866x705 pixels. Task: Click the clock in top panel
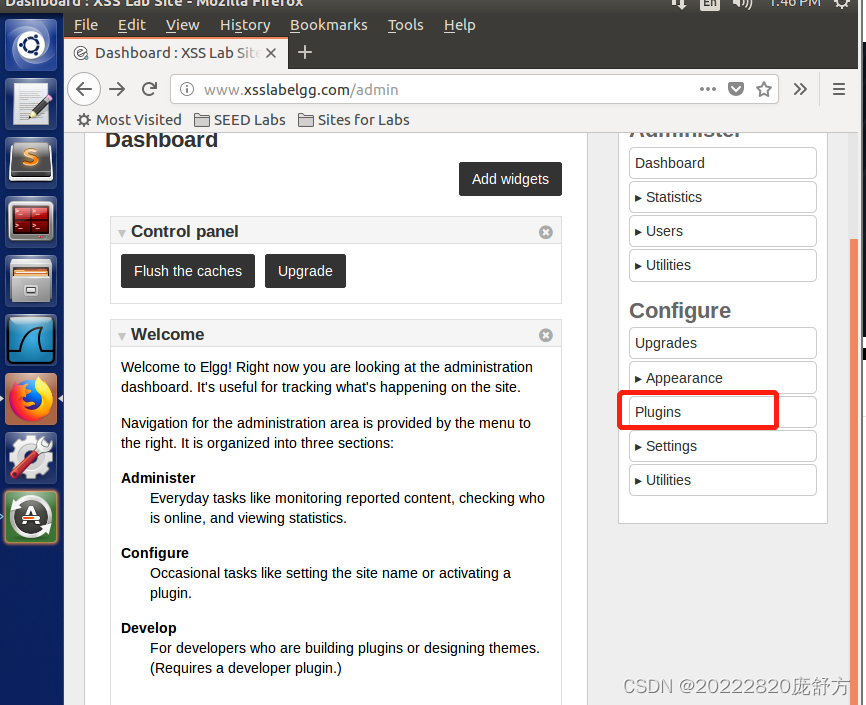(x=795, y=4)
